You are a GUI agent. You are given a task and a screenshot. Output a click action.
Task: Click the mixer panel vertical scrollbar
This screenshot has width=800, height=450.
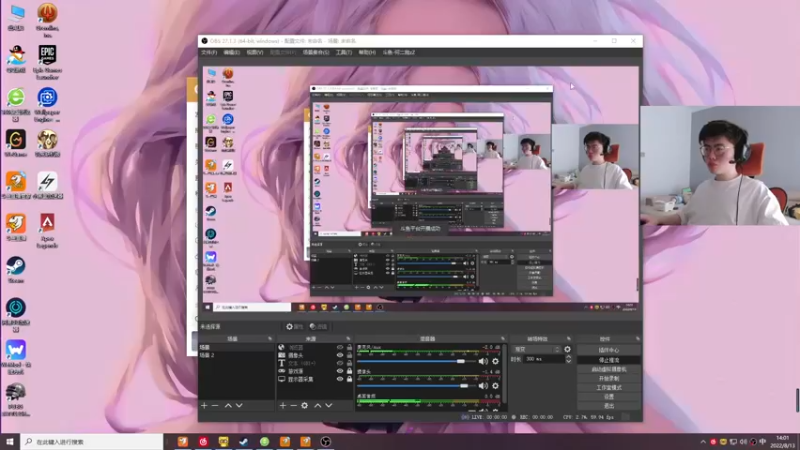point(504,375)
